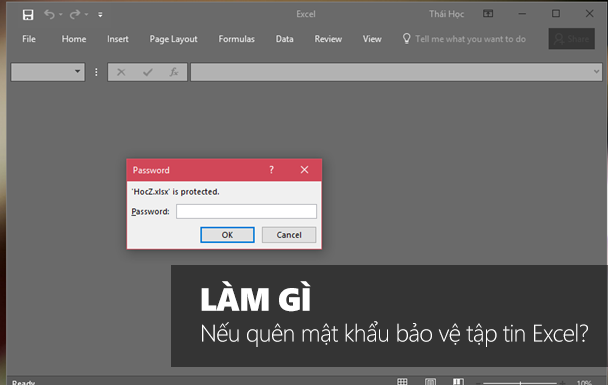The image size is (608, 392).
Task: Click the zoom slider in status bar
Action: [x=520, y=383]
